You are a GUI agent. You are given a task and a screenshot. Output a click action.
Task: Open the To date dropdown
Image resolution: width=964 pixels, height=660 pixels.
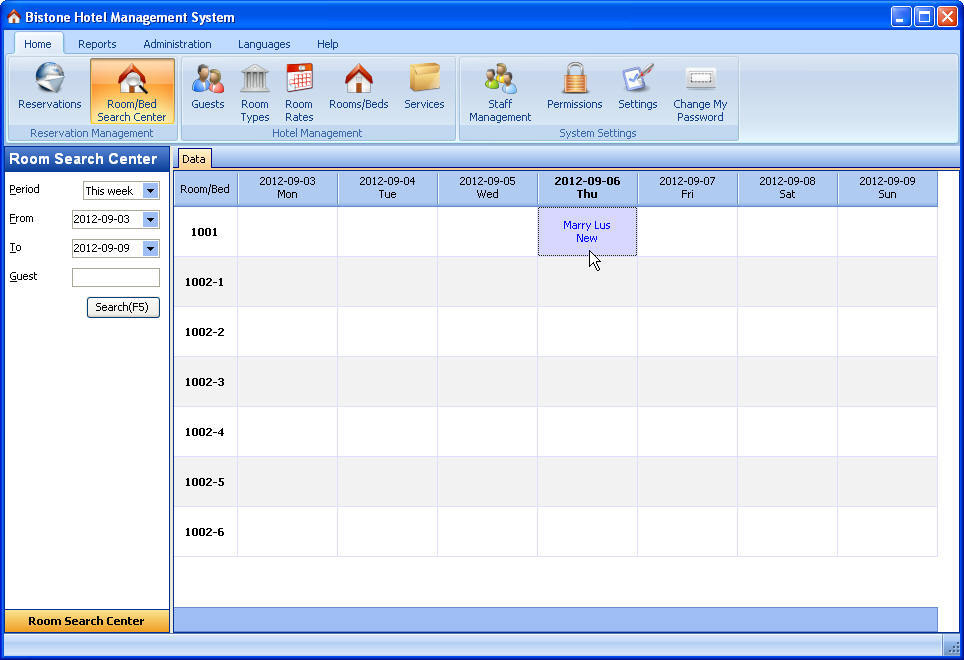tap(151, 249)
